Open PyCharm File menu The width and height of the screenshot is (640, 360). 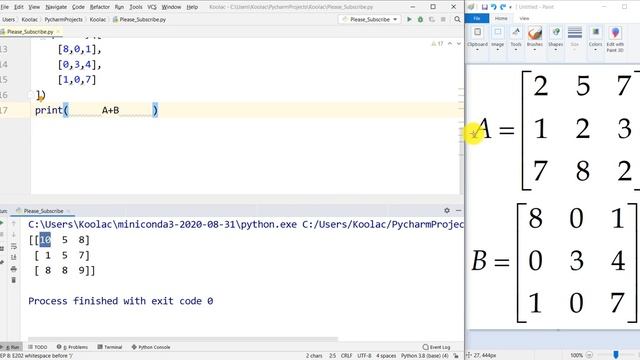pos(4,7)
